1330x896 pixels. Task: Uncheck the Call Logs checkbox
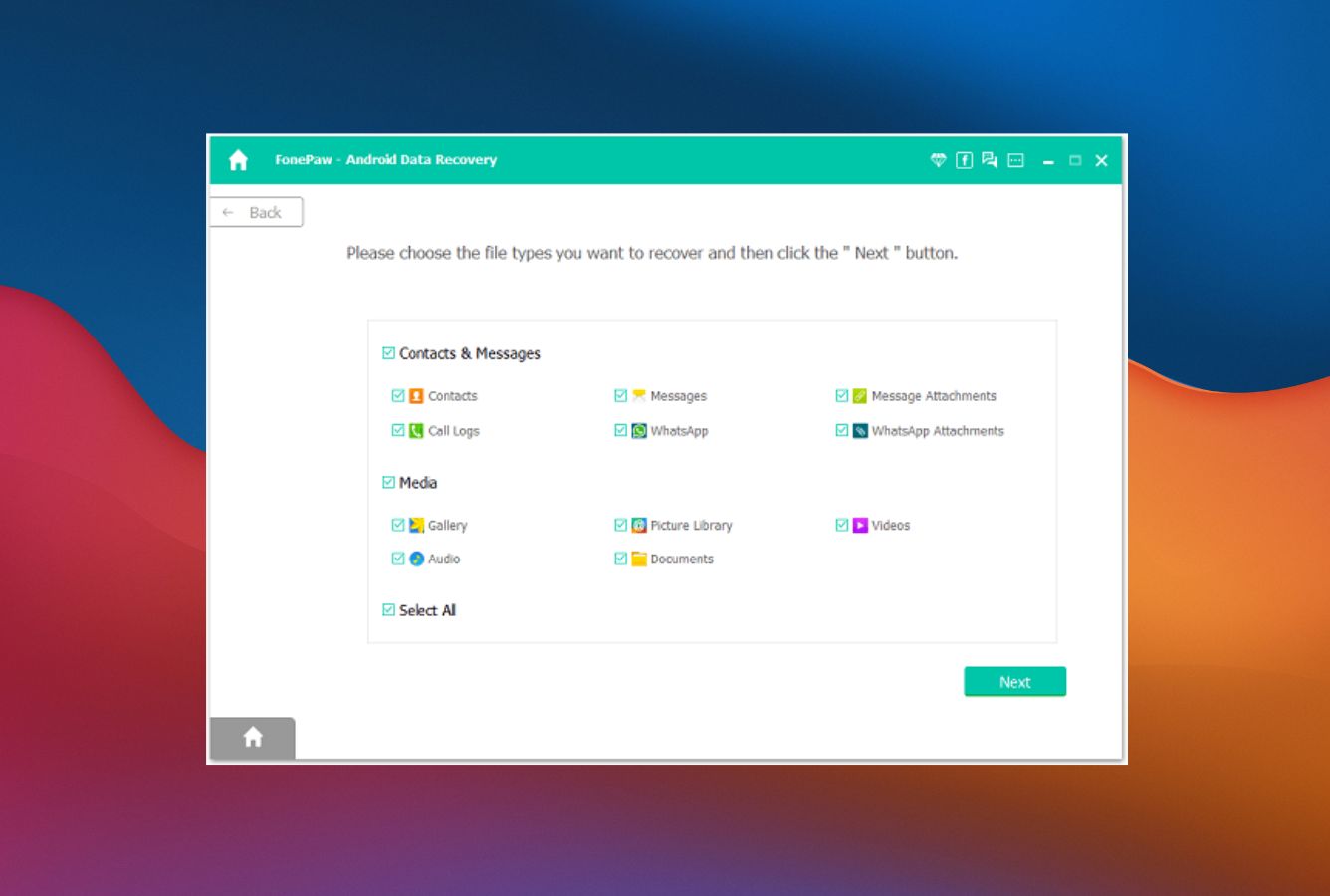point(398,431)
